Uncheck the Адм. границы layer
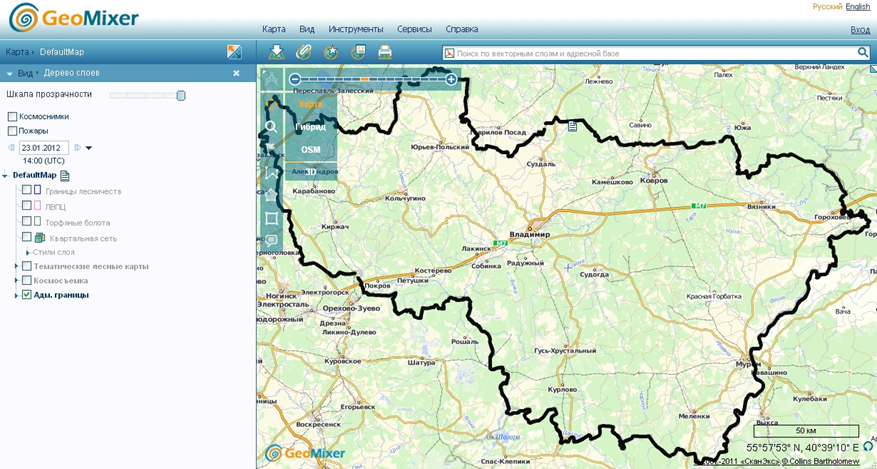The image size is (877, 469). (27, 295)
